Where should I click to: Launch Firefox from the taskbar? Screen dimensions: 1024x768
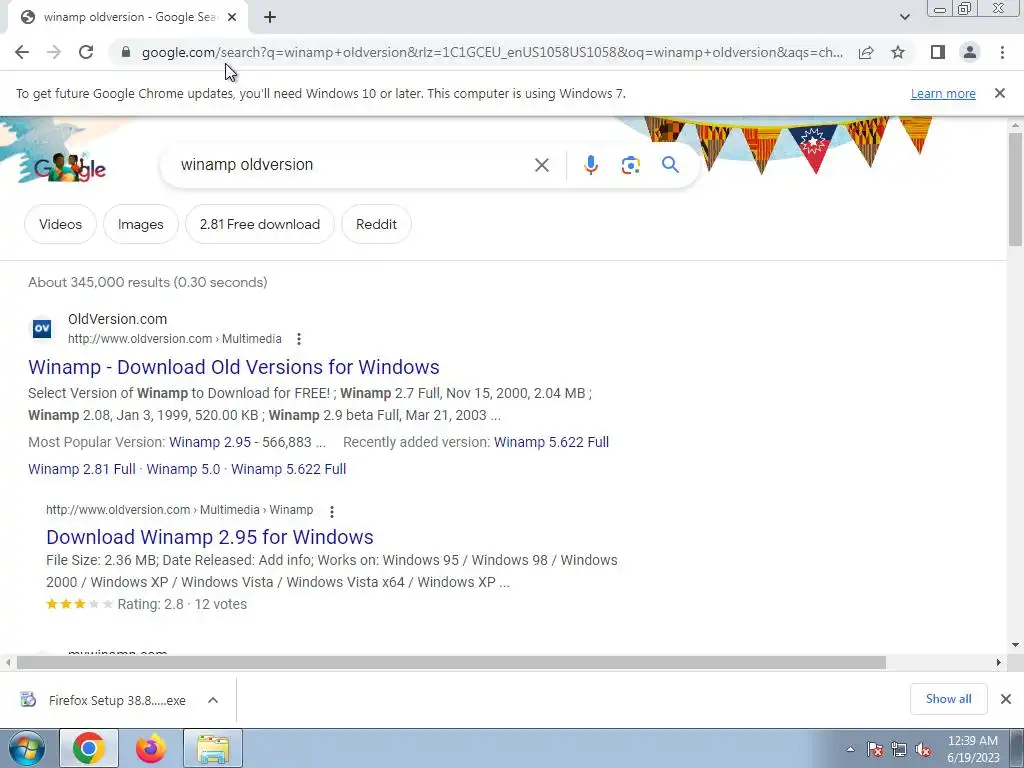click(x=151, y=748)
